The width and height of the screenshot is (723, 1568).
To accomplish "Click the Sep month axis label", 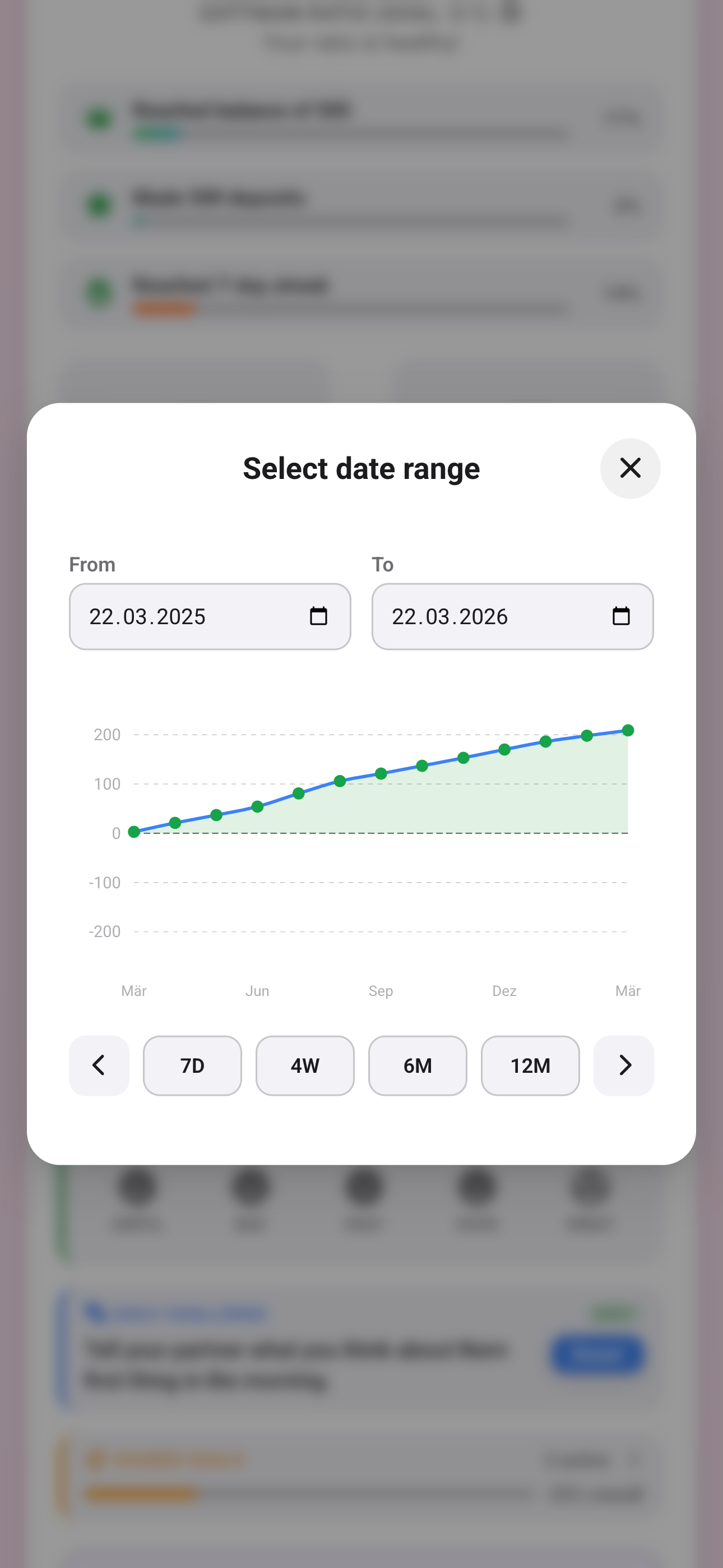I will coord(381,991).
